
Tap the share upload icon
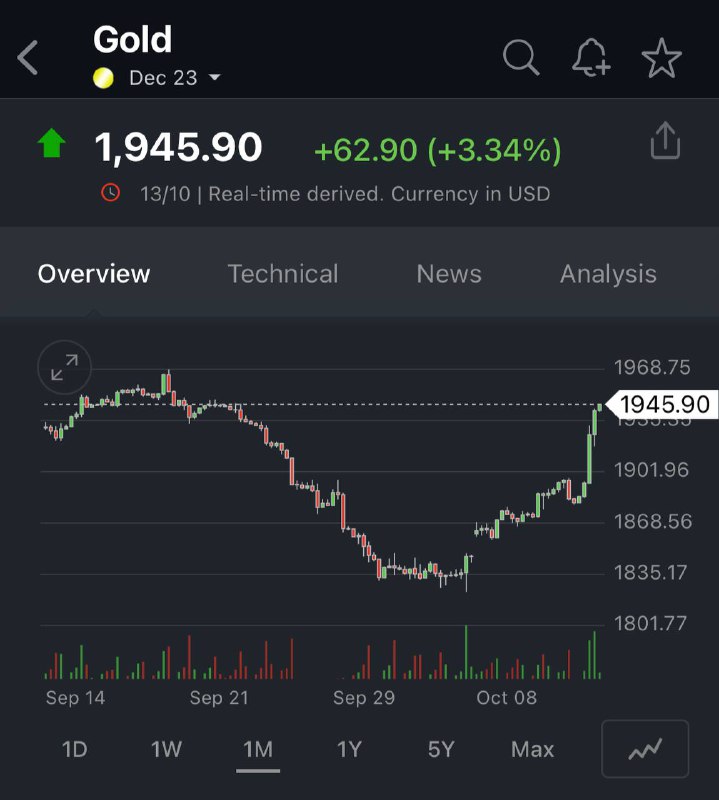click(665, 140)
